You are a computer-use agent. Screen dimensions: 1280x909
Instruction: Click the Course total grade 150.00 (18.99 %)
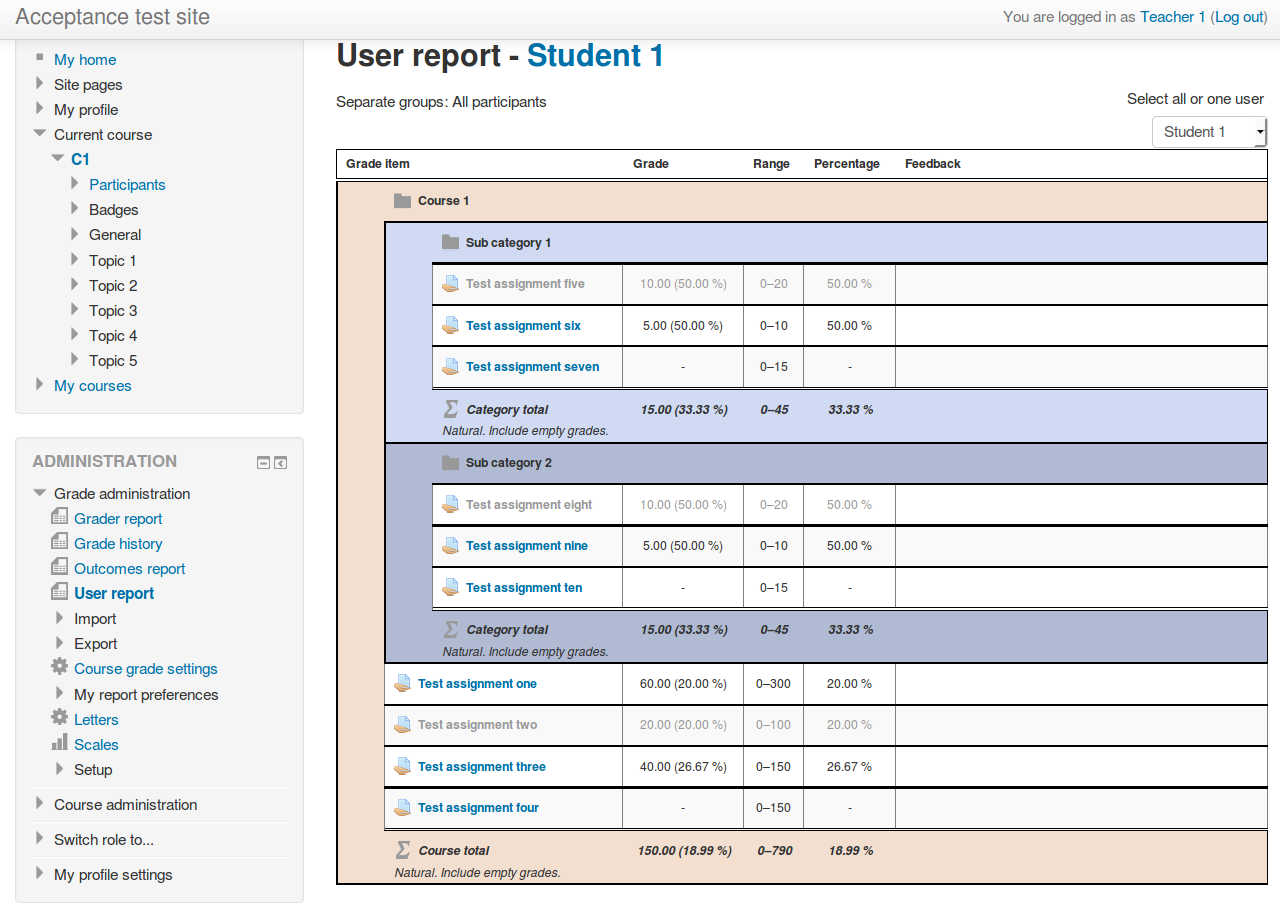[685, 851]
